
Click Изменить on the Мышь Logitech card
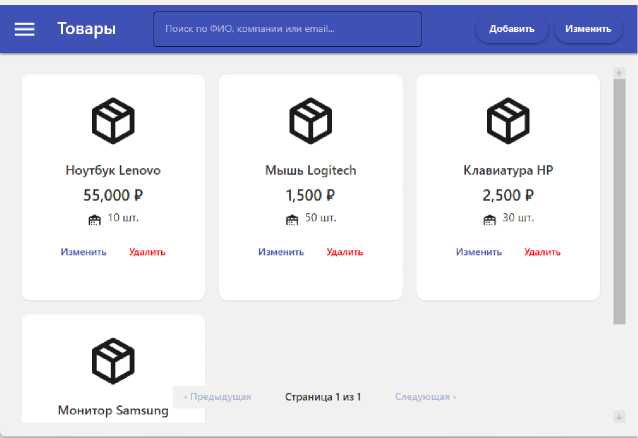pos(281,252)
